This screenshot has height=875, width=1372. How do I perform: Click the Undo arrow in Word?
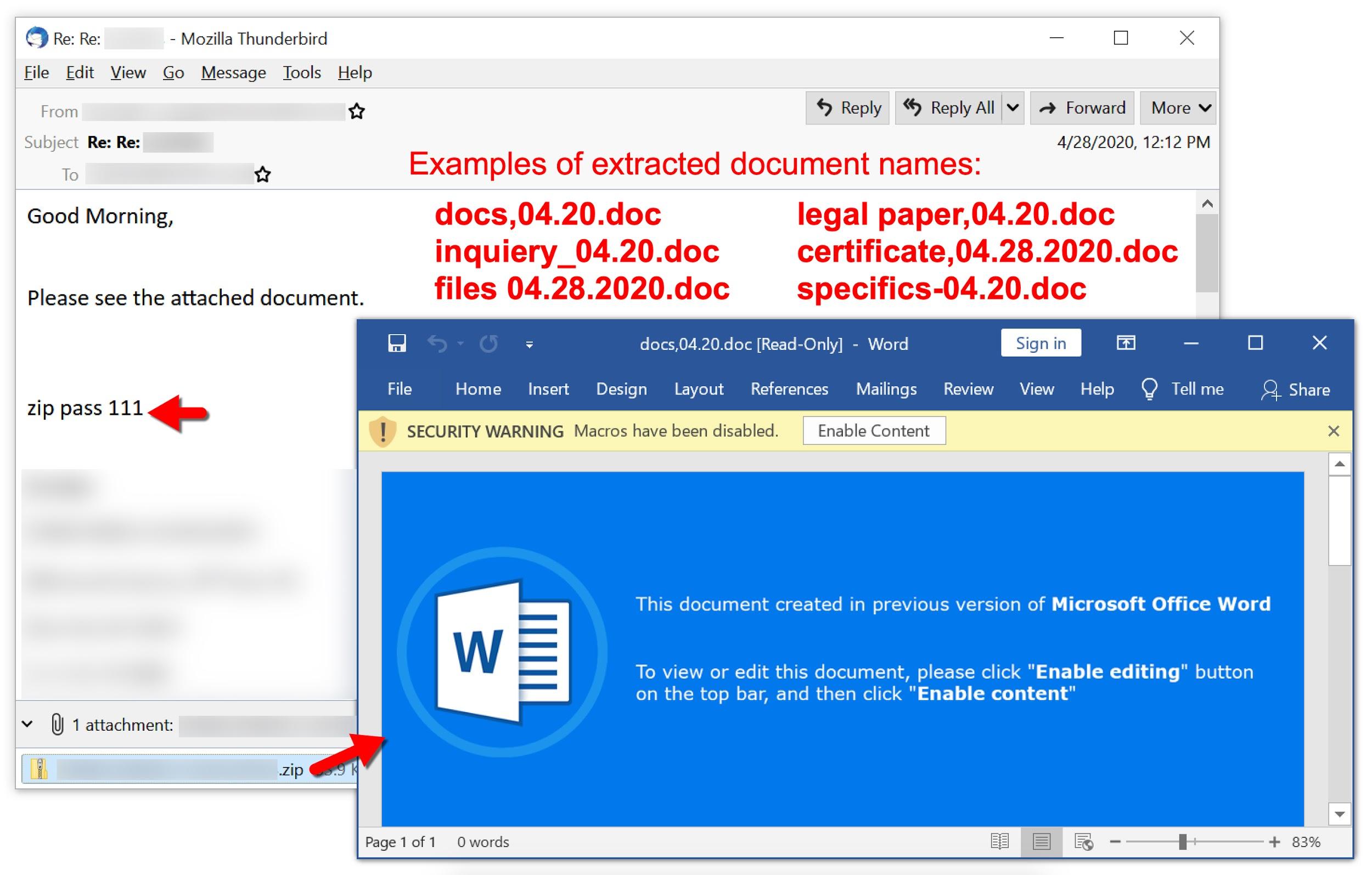coord(437,343)
